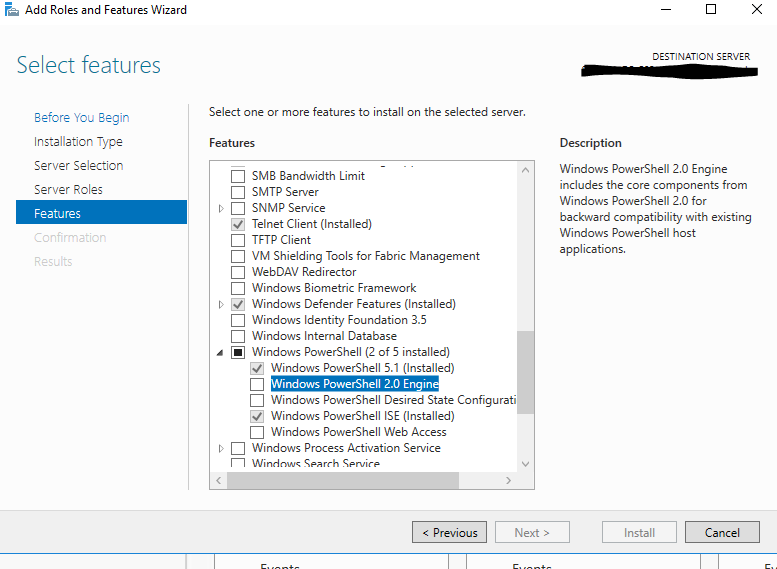
Task: Enable the SMTP Server feature checkbox
Action: coord(238,192)
